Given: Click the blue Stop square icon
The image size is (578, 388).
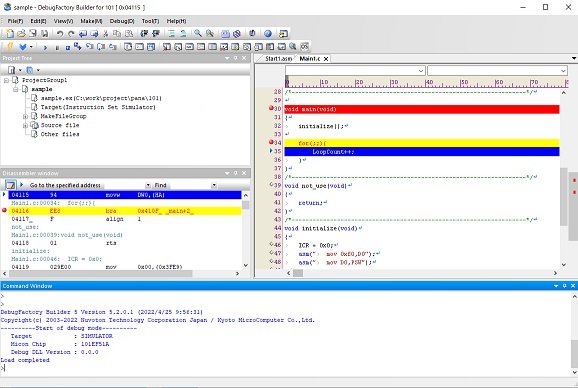Looking at the screenshot, I should (x=68, y=47).
